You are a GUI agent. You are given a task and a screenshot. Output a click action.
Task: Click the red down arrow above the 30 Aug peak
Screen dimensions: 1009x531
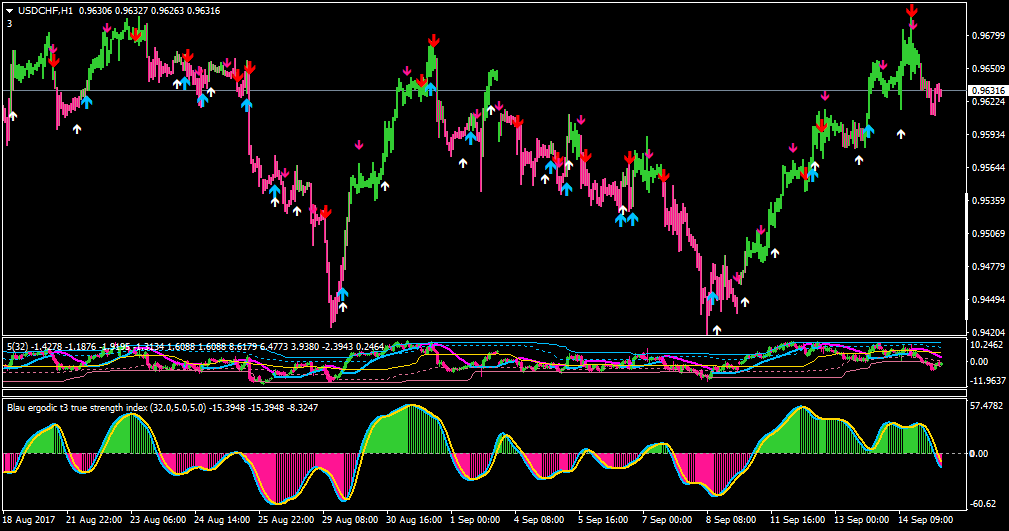(433, 40)
